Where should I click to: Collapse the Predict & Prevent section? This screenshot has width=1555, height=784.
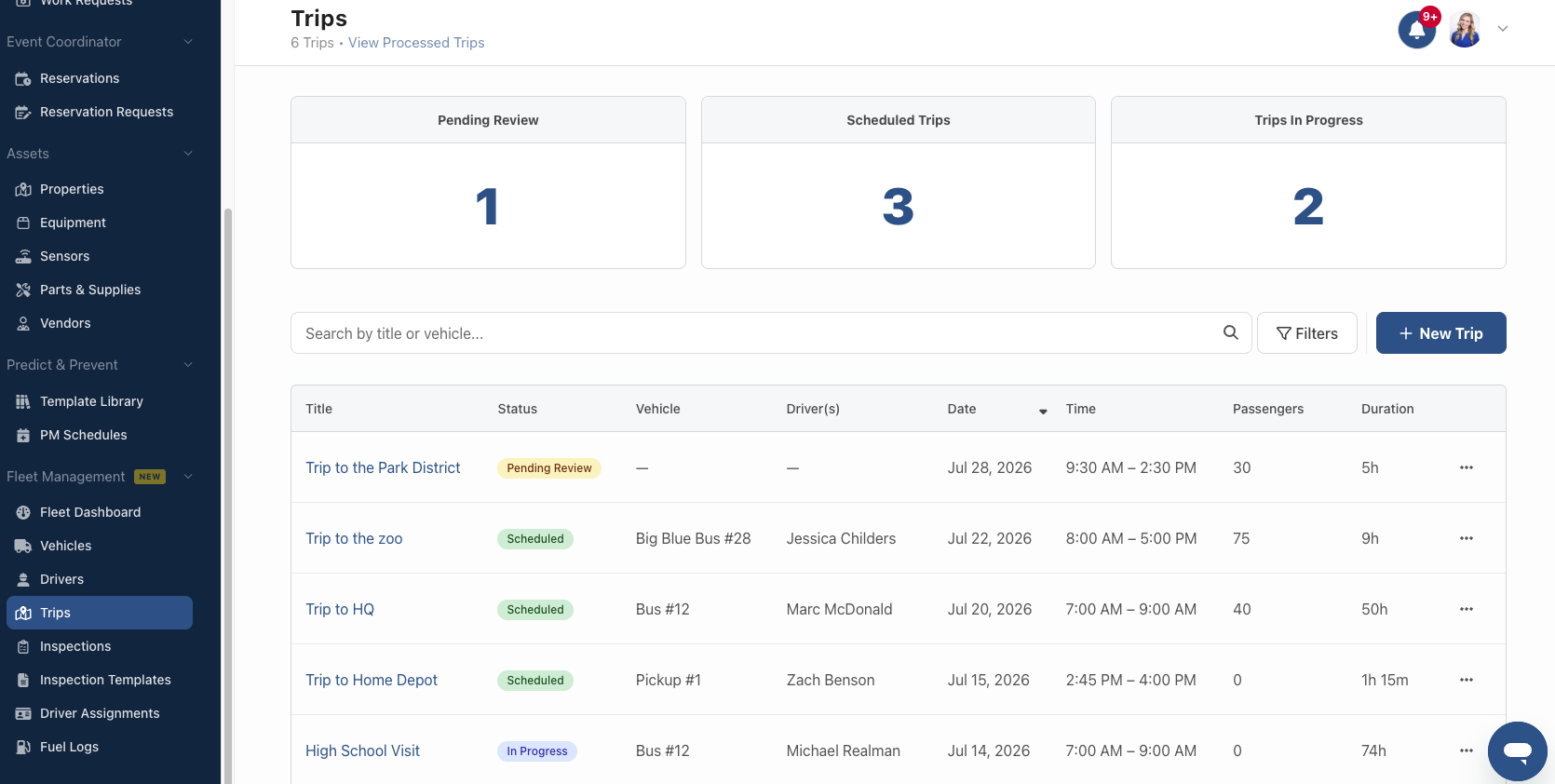click(188, 365)
